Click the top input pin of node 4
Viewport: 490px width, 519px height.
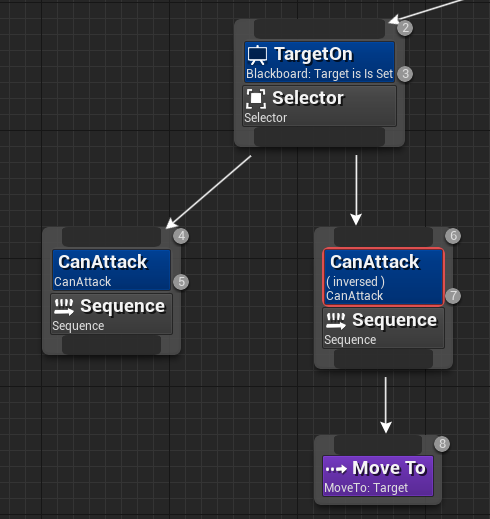(111, 237)
